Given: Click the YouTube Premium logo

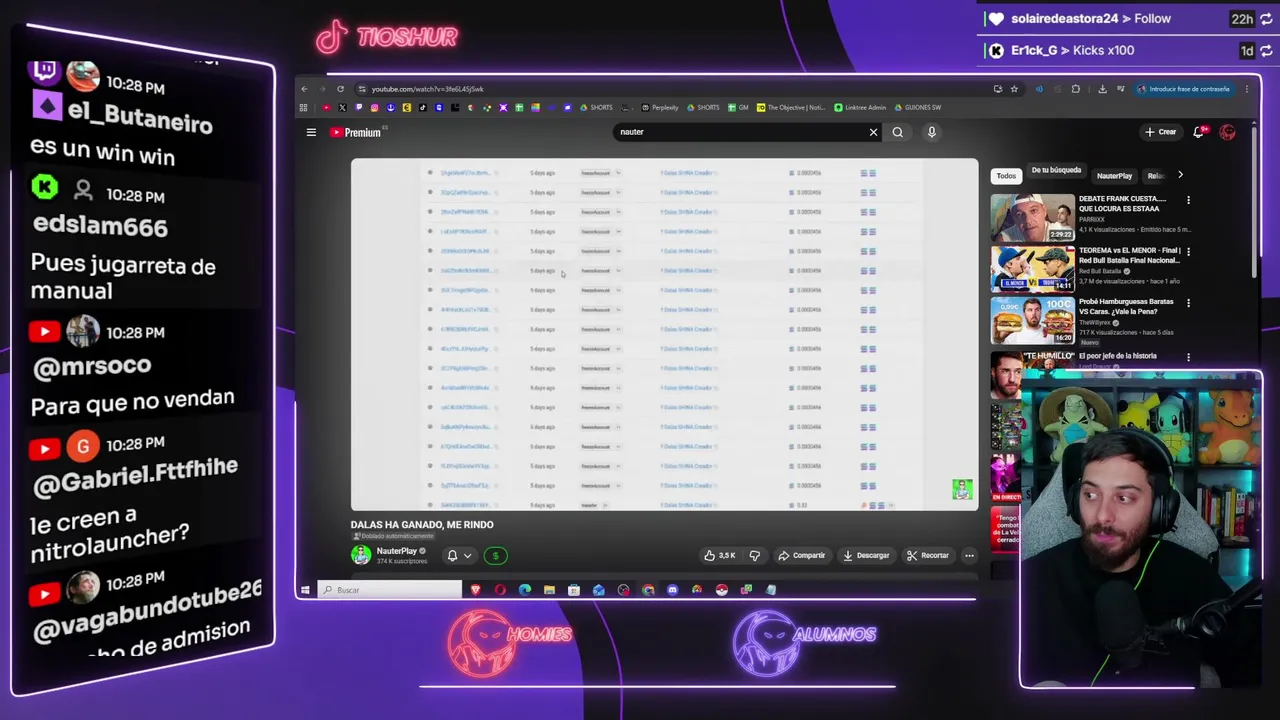Looking at the screenshot, I should coord(356,132).
